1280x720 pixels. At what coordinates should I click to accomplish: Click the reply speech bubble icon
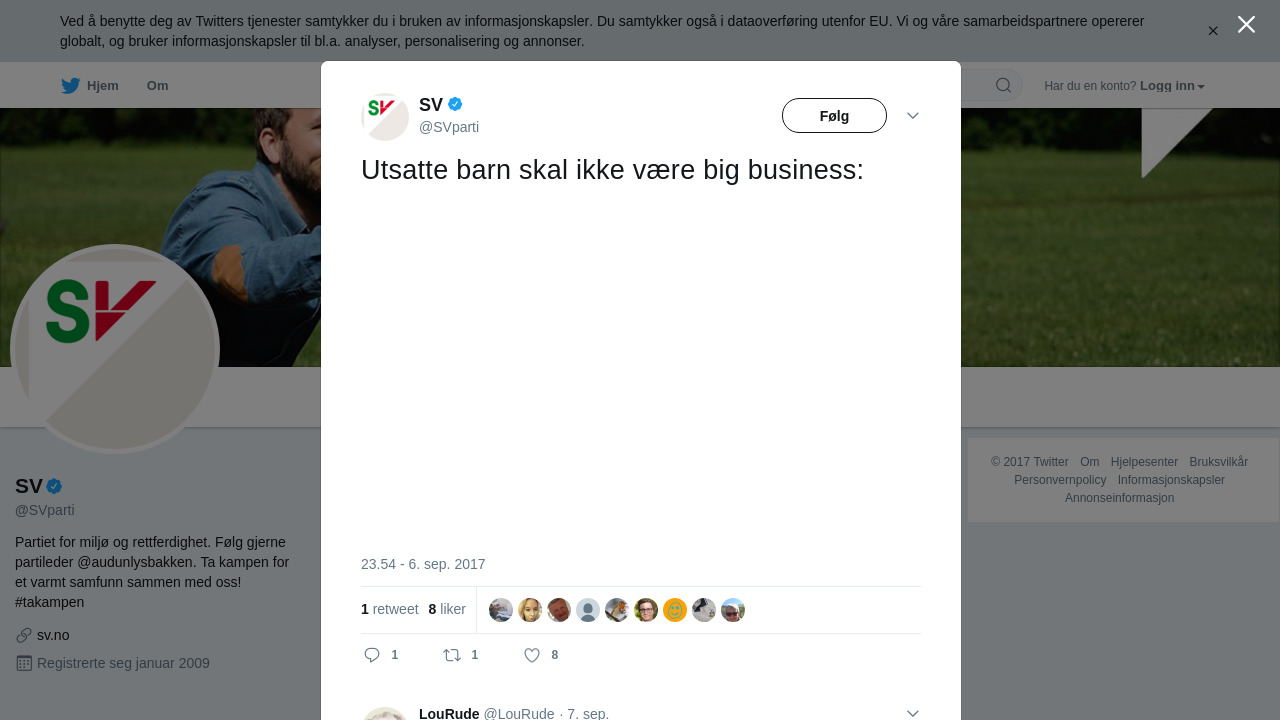372,655
